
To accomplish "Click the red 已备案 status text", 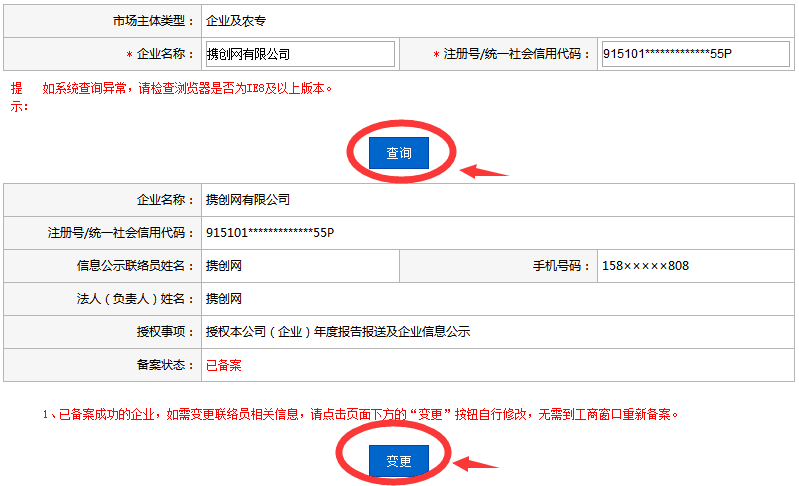I will (x=224, y=365).
